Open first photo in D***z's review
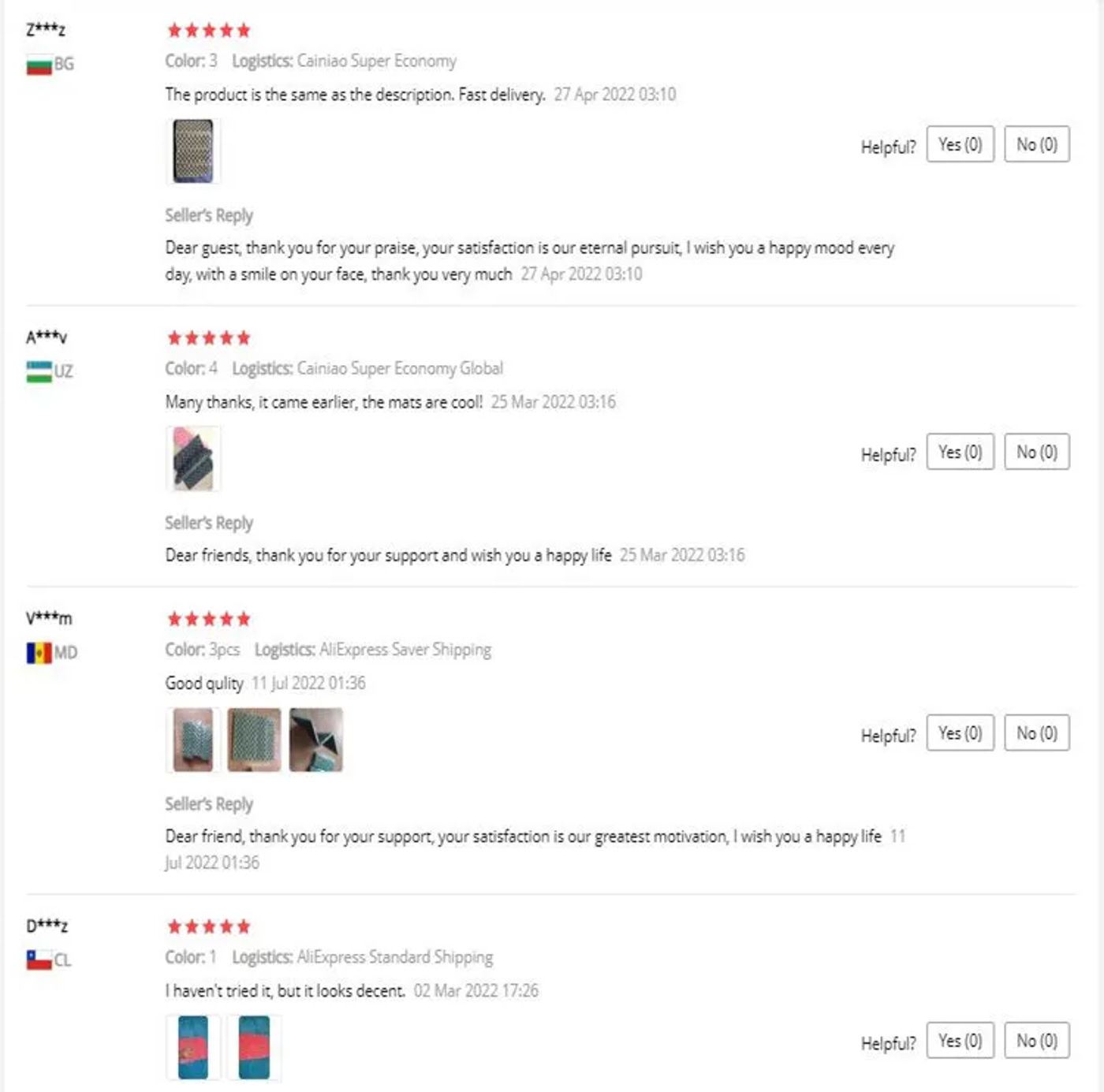This screenshot has width=1104, height=1092. [x=193, y=1047]
